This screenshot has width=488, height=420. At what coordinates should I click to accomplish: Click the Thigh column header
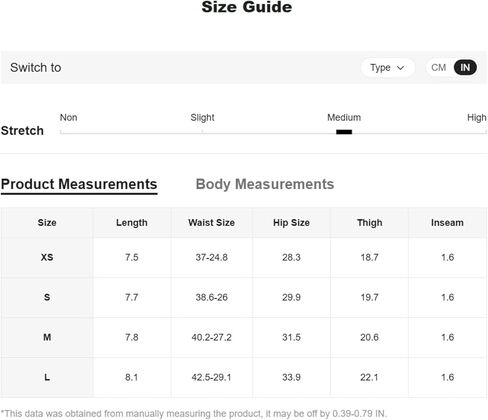coord(369,223)
